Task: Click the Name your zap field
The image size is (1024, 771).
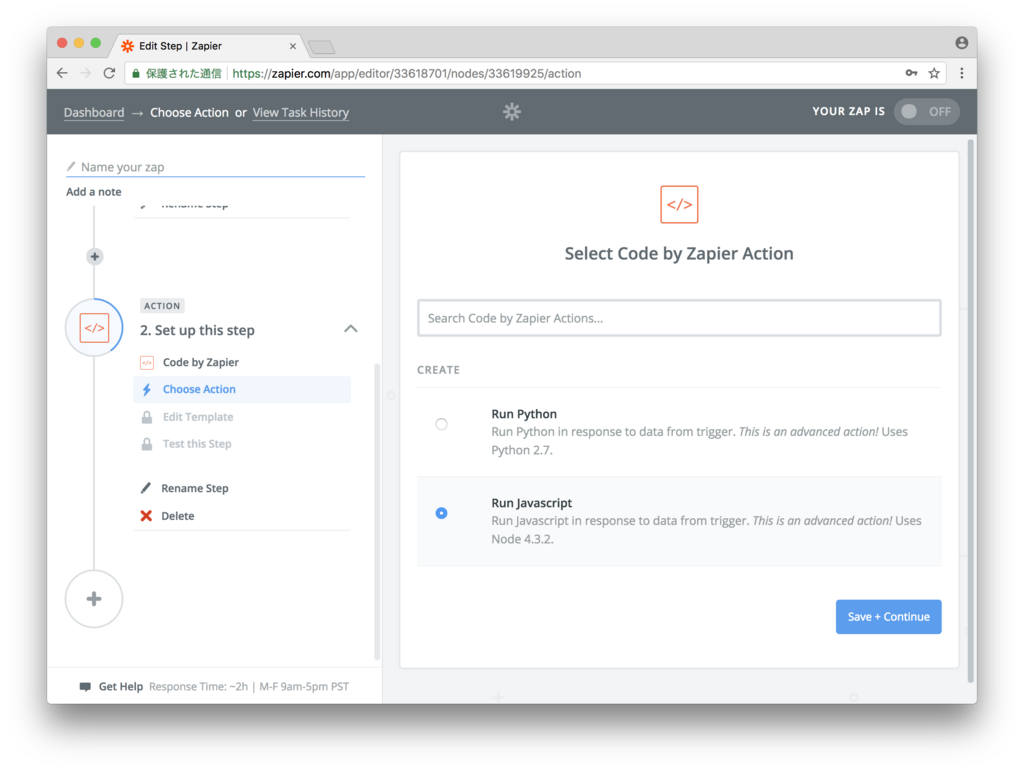Action: coord(216,167)
